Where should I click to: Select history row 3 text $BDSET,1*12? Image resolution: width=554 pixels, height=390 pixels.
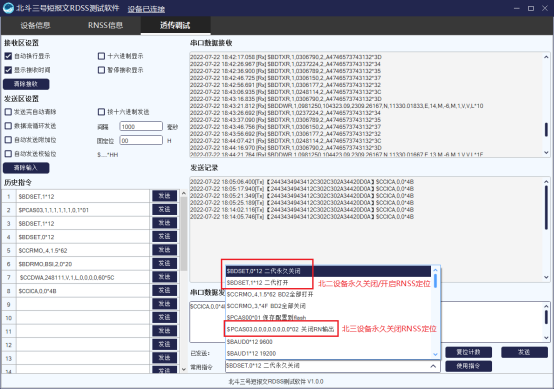[83, 224]
